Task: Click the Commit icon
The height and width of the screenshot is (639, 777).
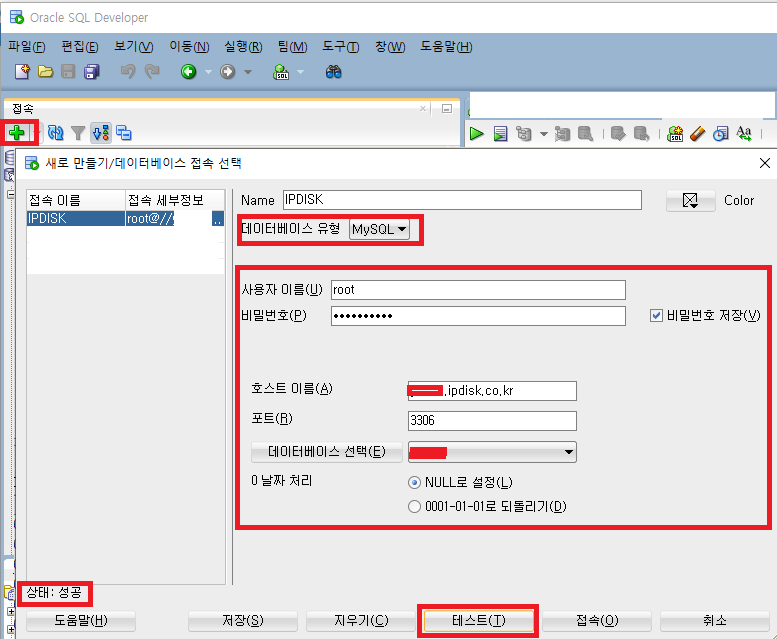Action: pyautogui.click(x=618, y=134)
